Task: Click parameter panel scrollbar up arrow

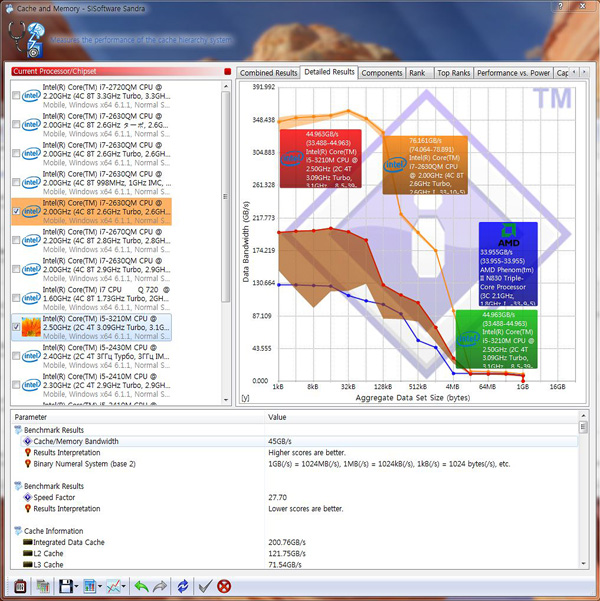Action: click(583, 416)
